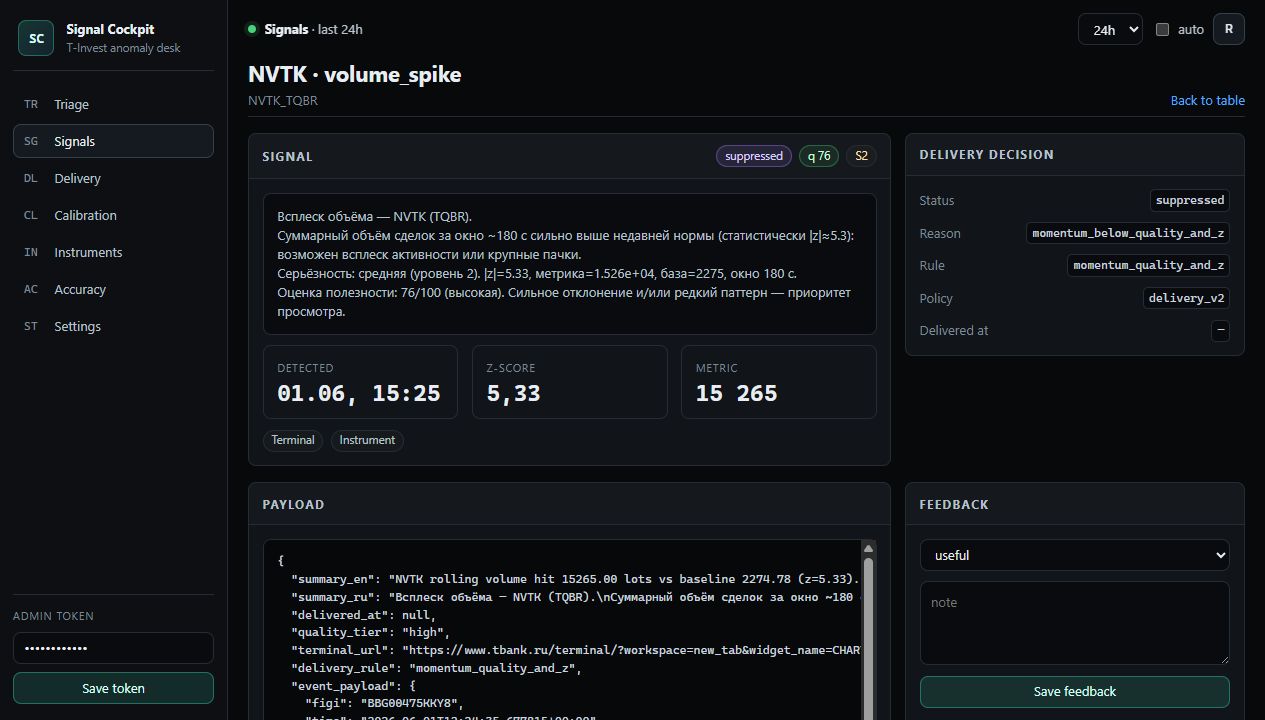The width and height of the screenshot is (1265, 720).
Task: Go to the Accuracy page
Action: (x=113, y=289)
